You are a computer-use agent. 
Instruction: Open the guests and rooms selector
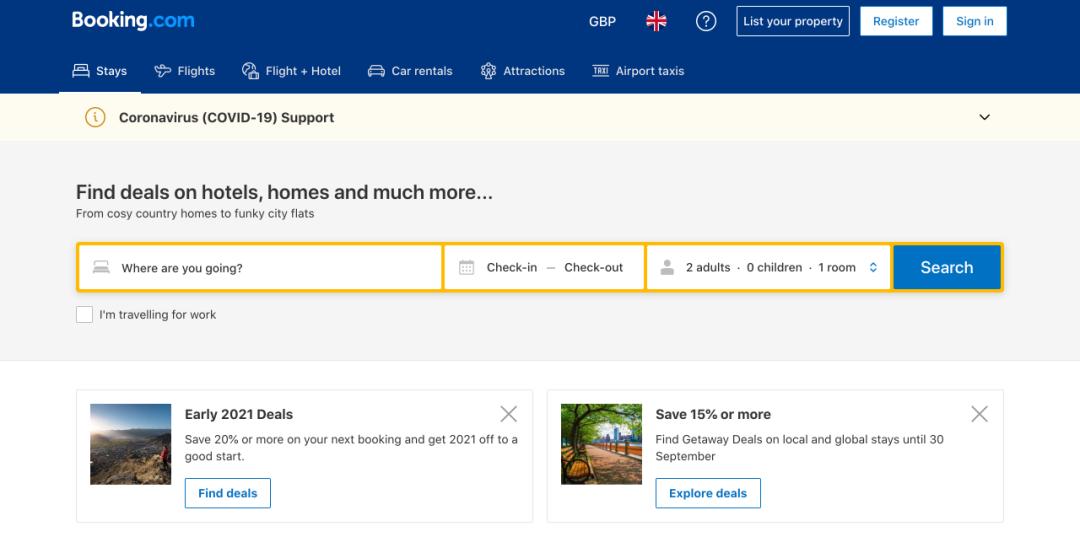tap(768, 268)
